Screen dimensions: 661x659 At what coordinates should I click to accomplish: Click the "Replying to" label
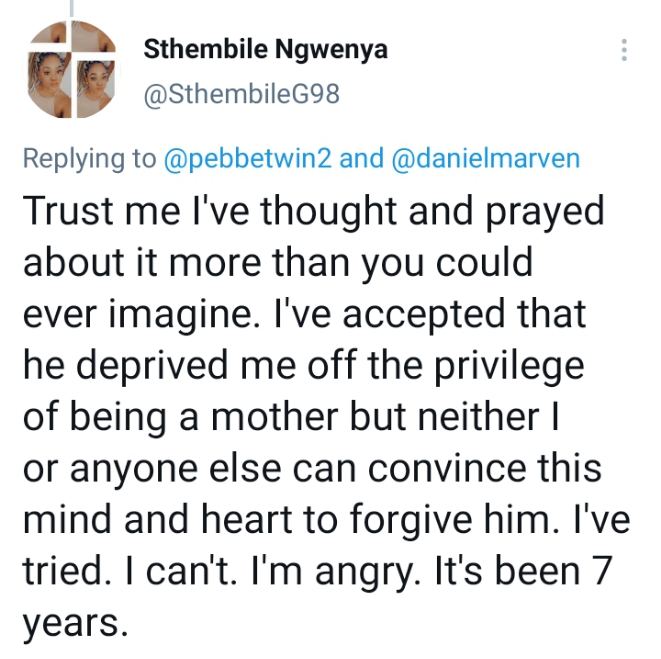89,158
